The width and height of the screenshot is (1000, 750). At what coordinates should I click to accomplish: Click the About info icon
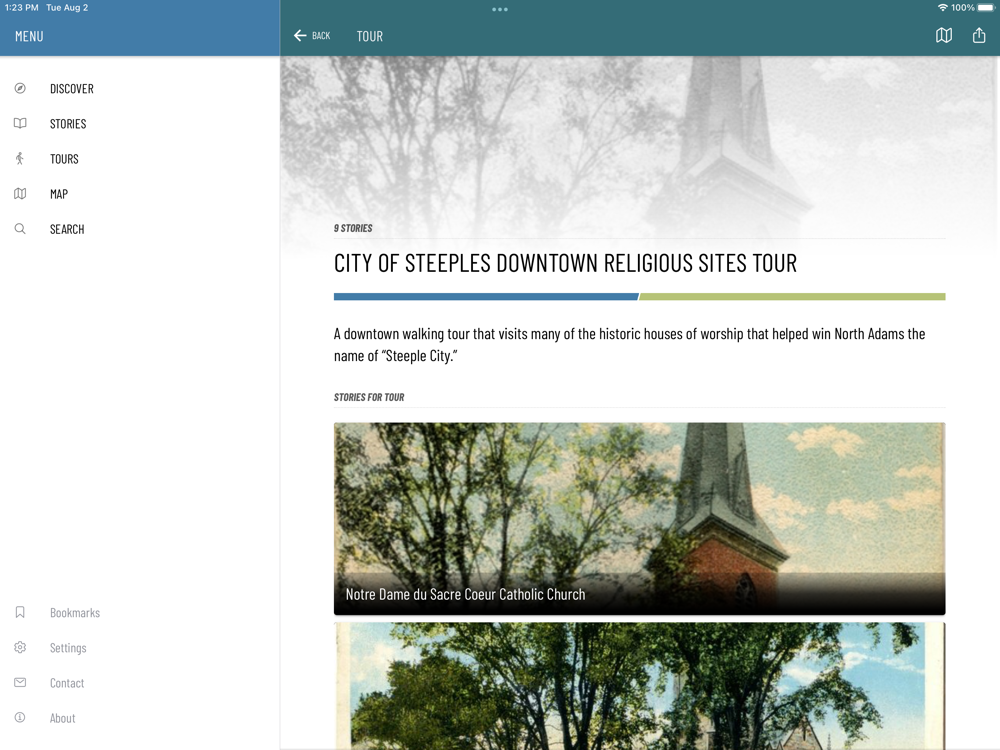tap(20, 718)
